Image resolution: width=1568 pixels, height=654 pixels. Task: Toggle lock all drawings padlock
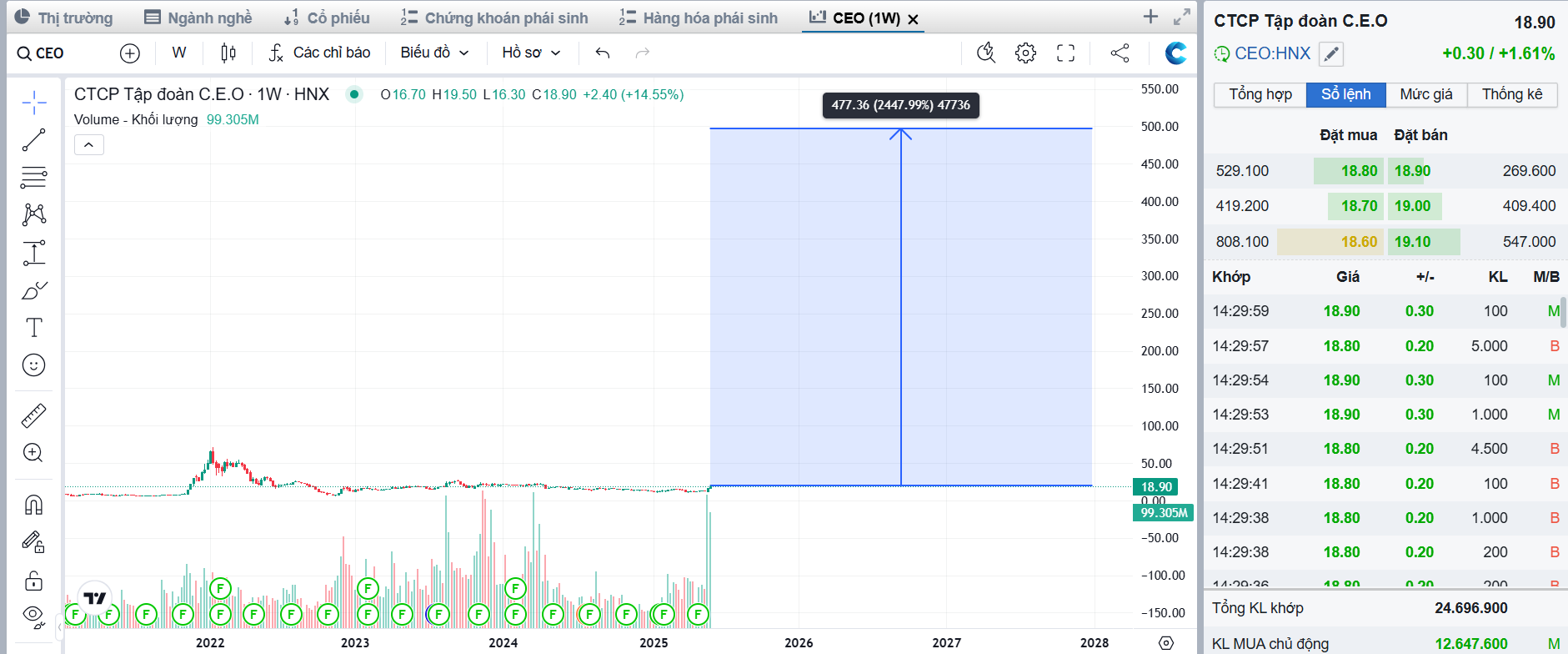[34, 580]
